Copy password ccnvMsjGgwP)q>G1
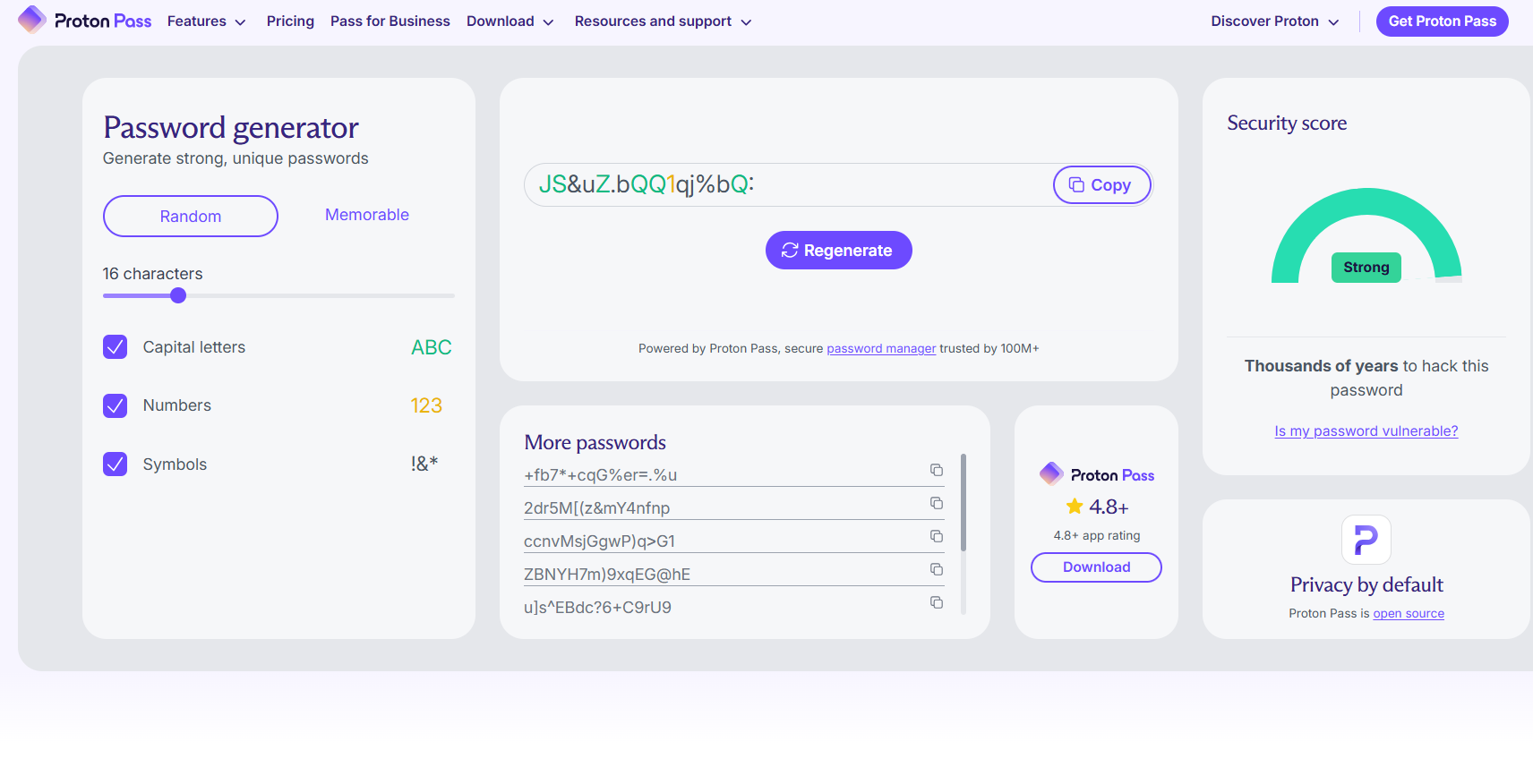The height and width of the screenshot is (784, 1533). 937,536
